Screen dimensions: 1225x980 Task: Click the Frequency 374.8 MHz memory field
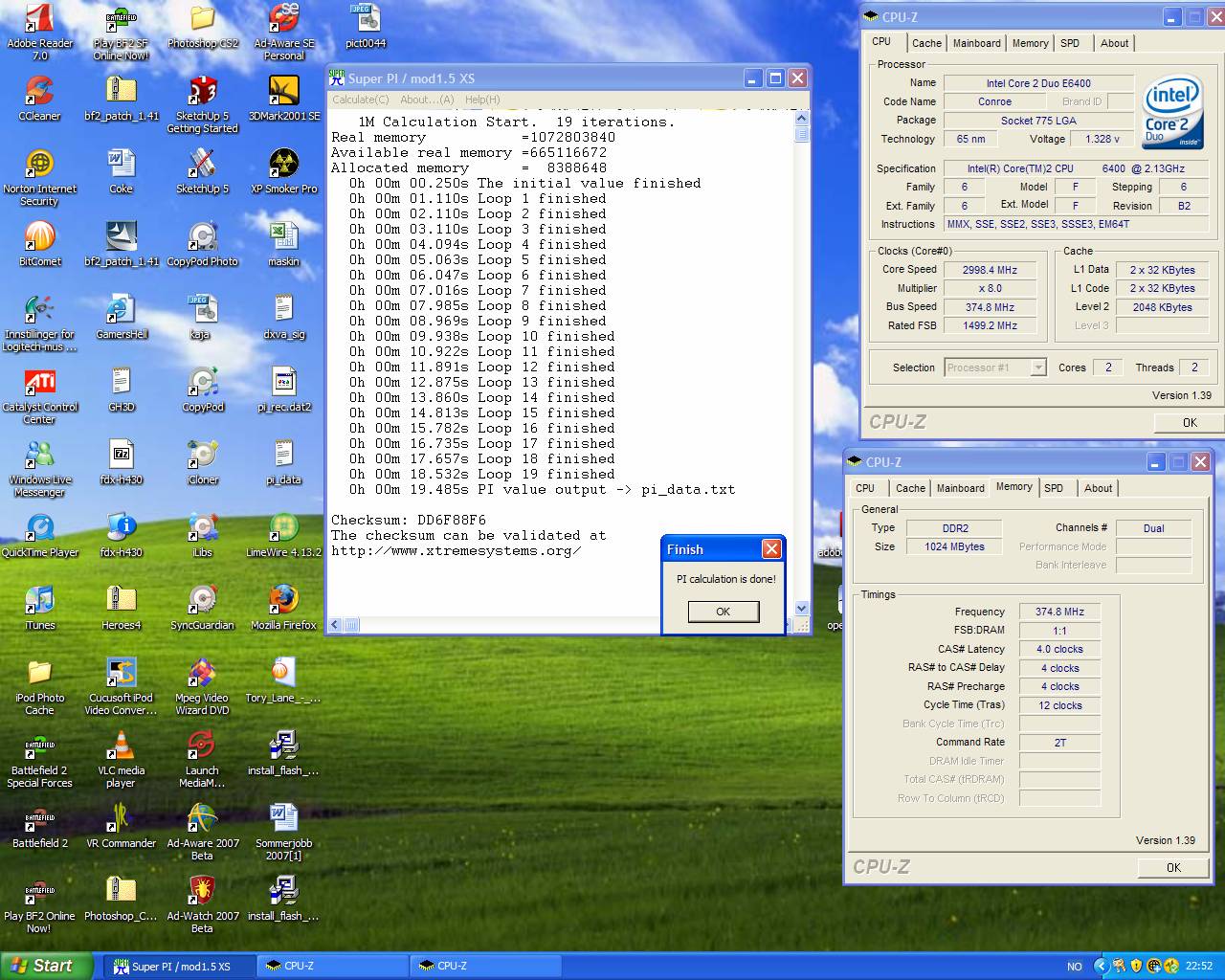1059,612
